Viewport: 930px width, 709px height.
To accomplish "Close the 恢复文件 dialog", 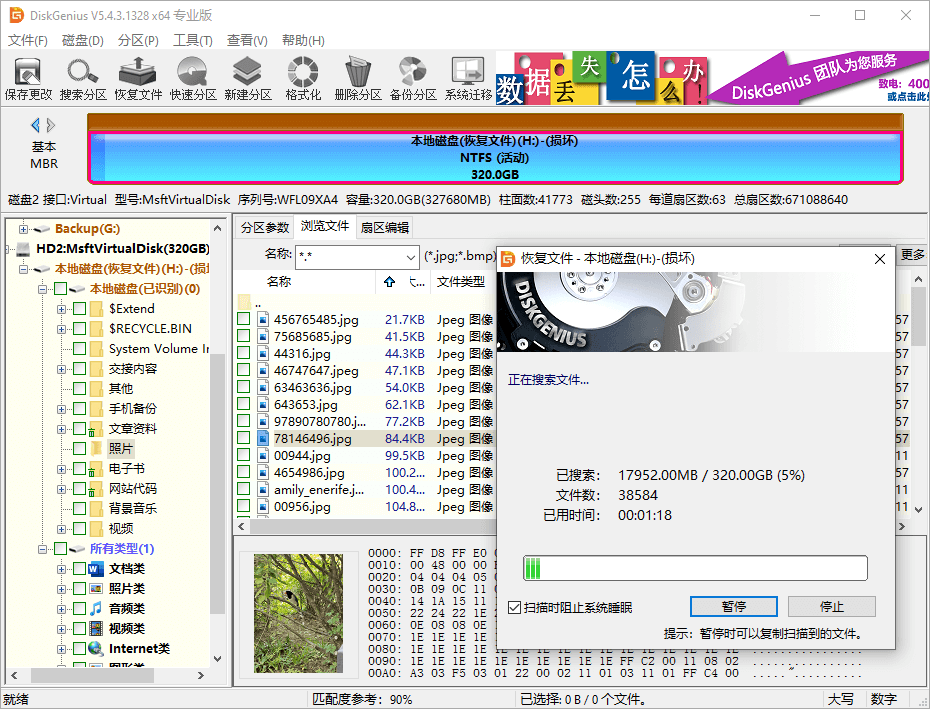I will tap(880, 259).
